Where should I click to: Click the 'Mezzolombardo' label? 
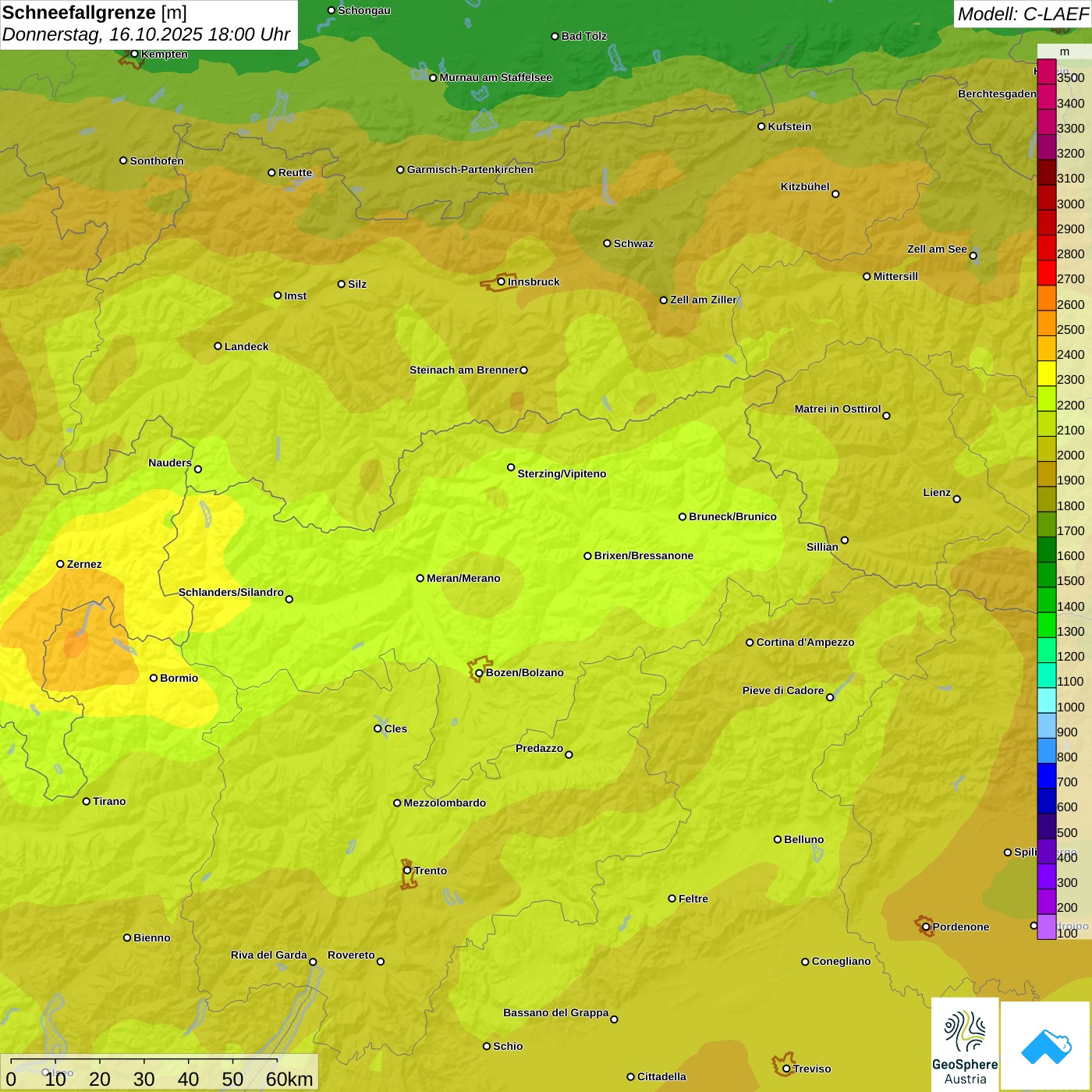[445, 803]
